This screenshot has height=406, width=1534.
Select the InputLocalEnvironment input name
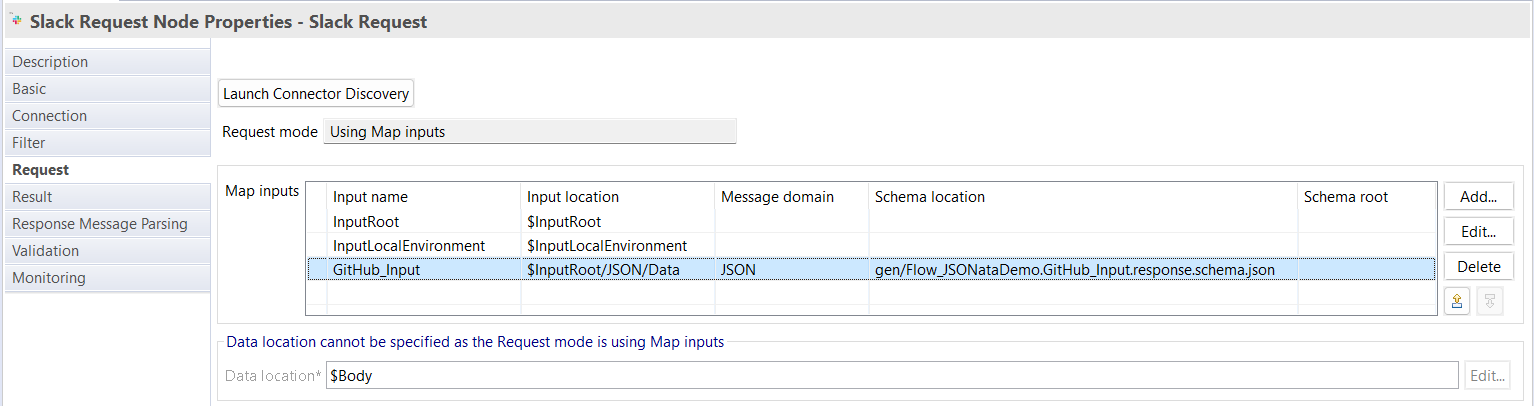click(409, 246)
